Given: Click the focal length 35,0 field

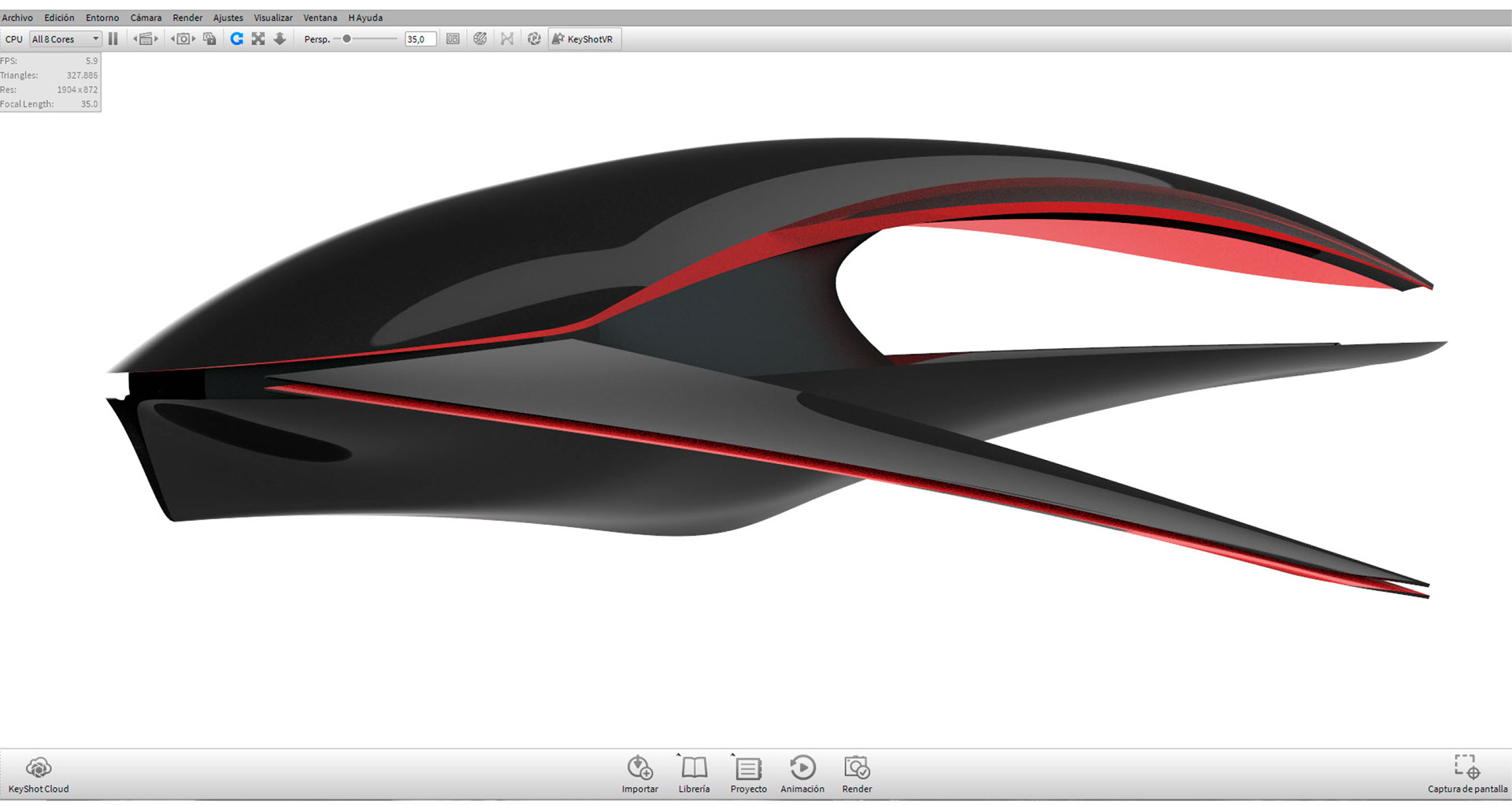Looking at the screenshot, I should 420,38.
